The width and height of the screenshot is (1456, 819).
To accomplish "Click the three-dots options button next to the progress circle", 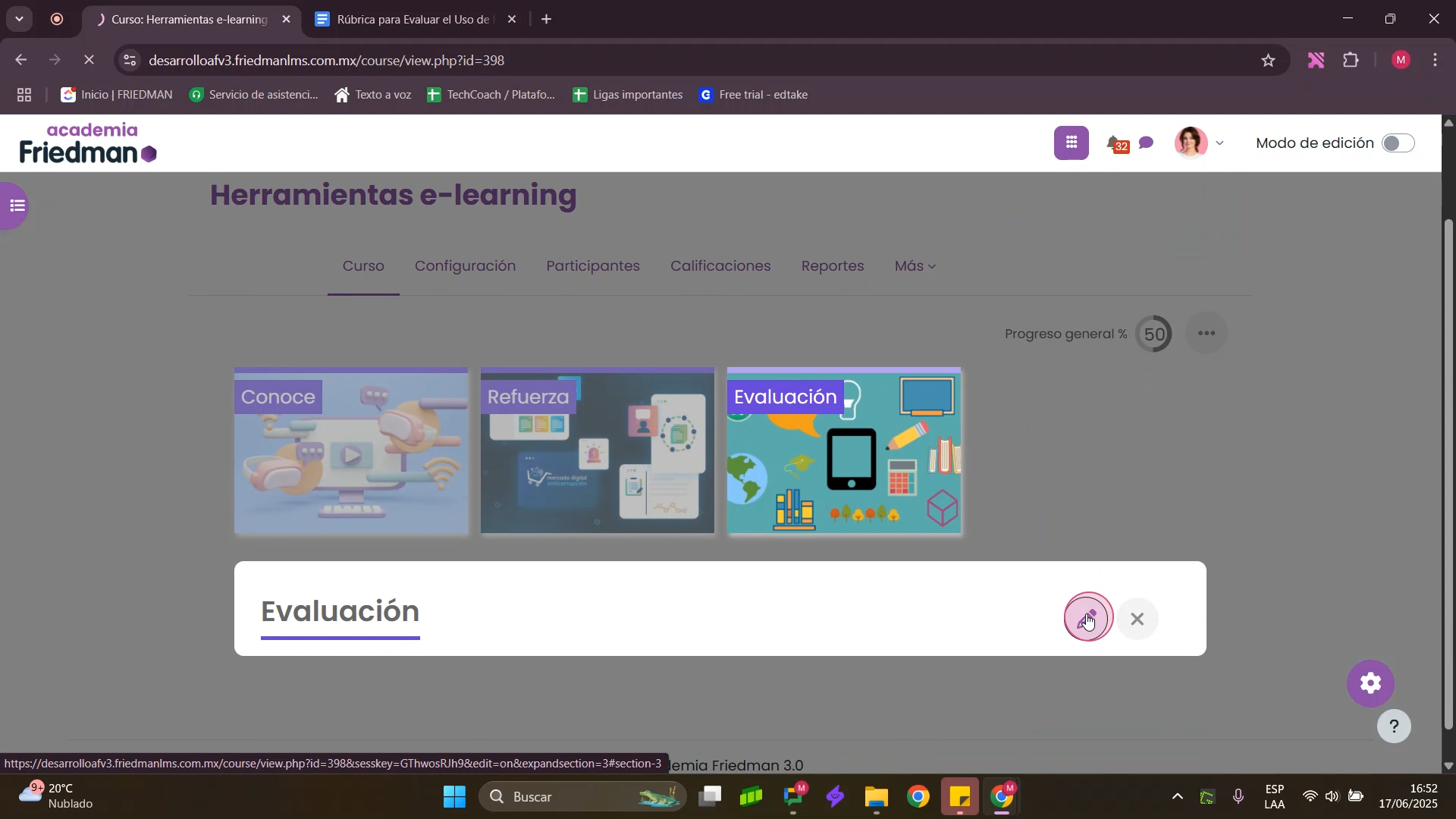I will [1206, 334].
